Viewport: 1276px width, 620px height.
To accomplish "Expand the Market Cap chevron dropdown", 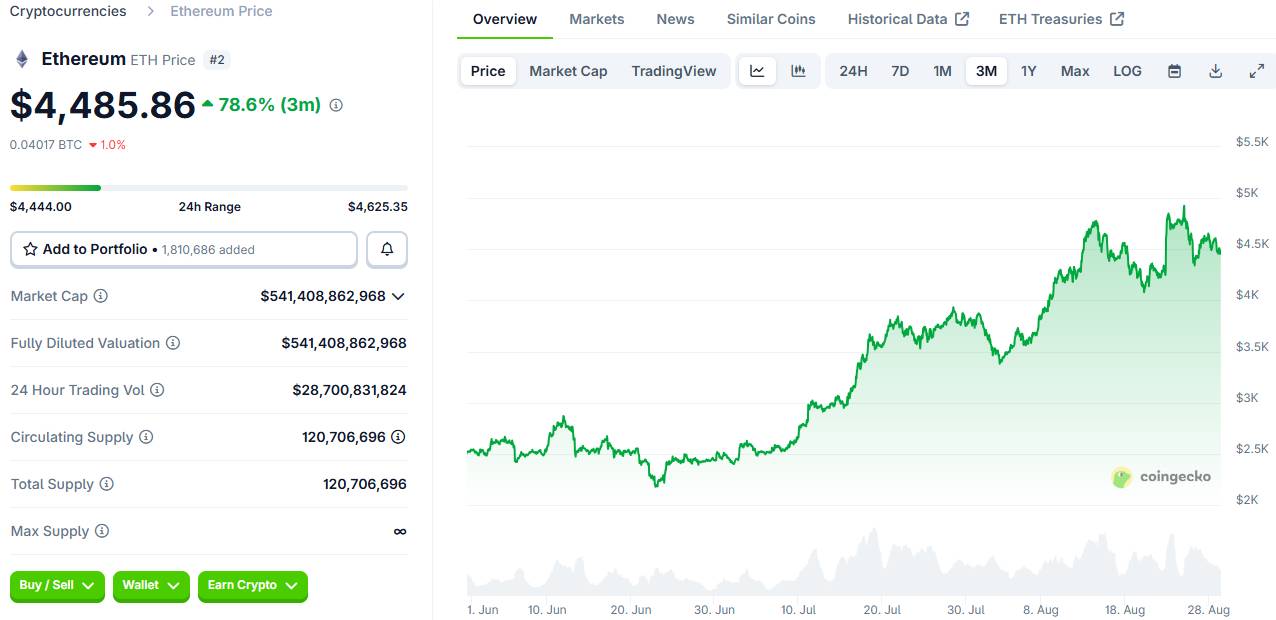I will pos(398,296).
